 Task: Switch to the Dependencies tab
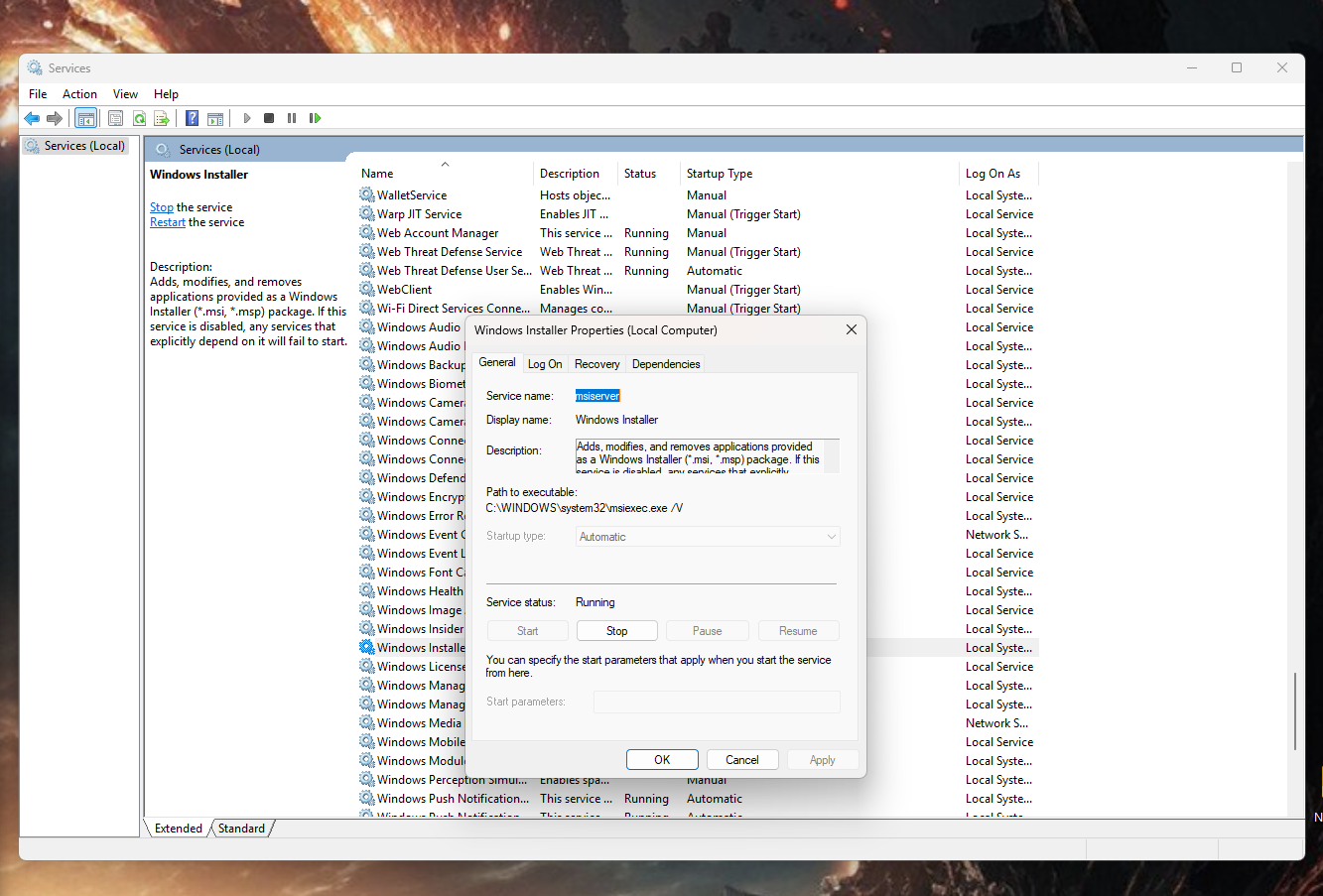point(666,364)
